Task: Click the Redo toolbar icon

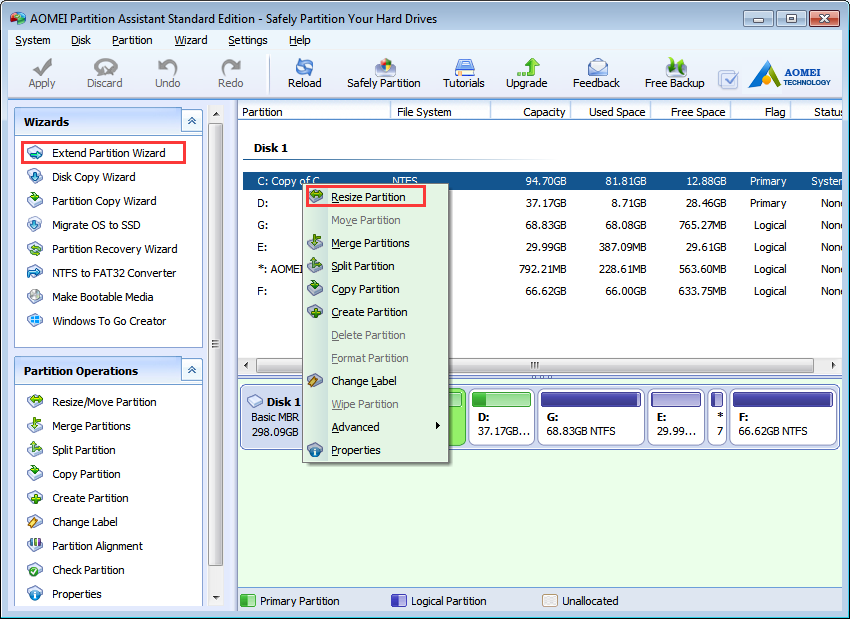Action: (x=230, y=73)
